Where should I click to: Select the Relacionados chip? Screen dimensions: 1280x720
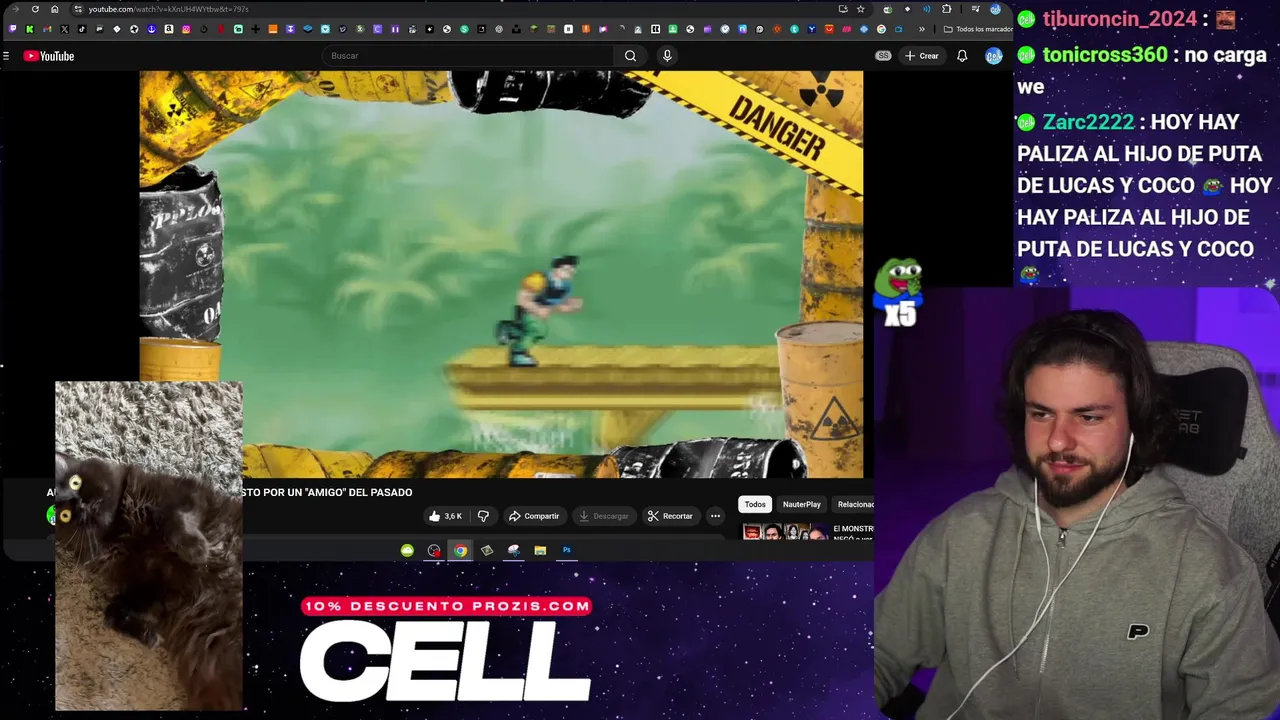coord(855,504)
